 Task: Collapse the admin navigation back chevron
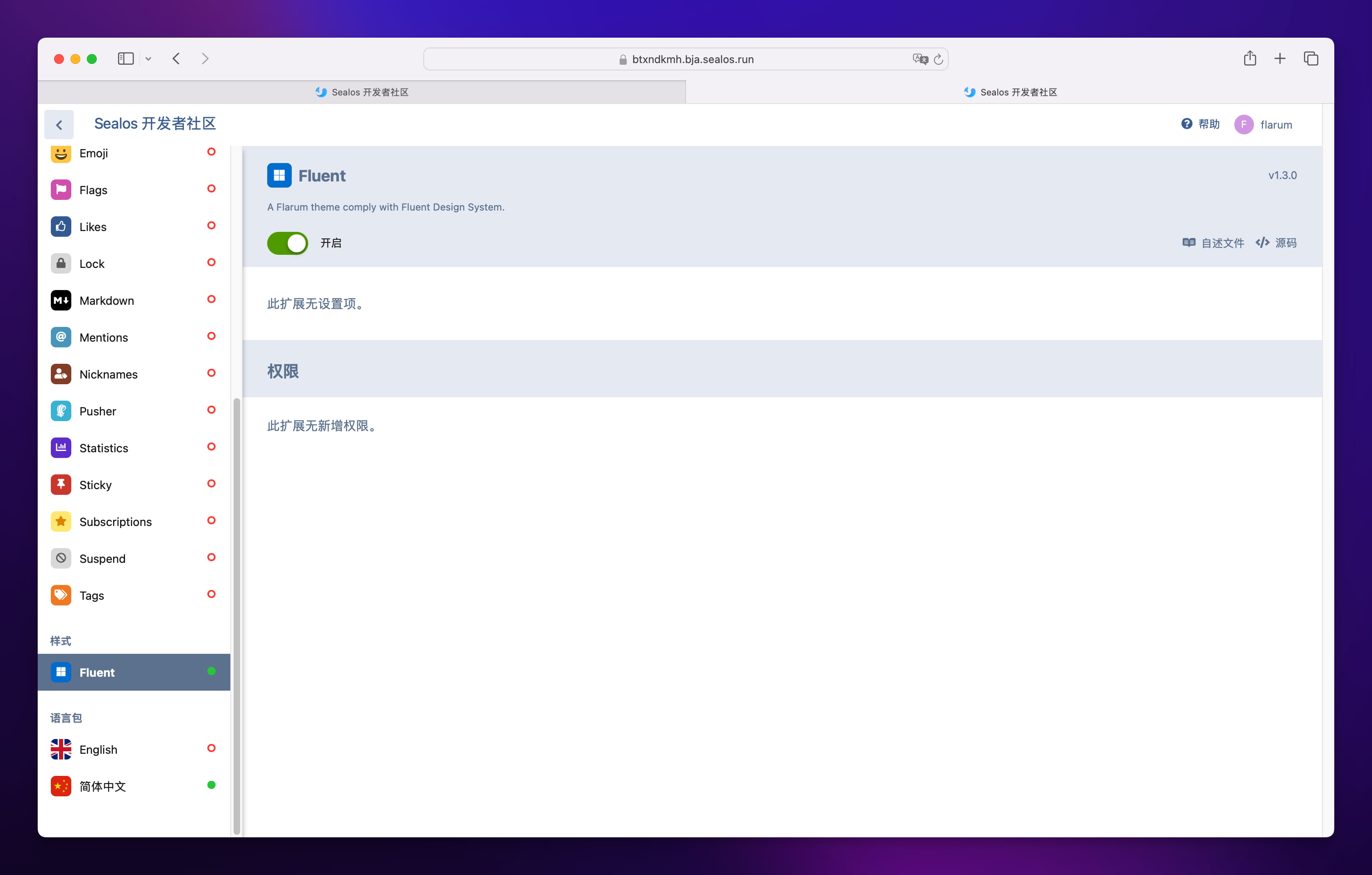pos(59,125)
